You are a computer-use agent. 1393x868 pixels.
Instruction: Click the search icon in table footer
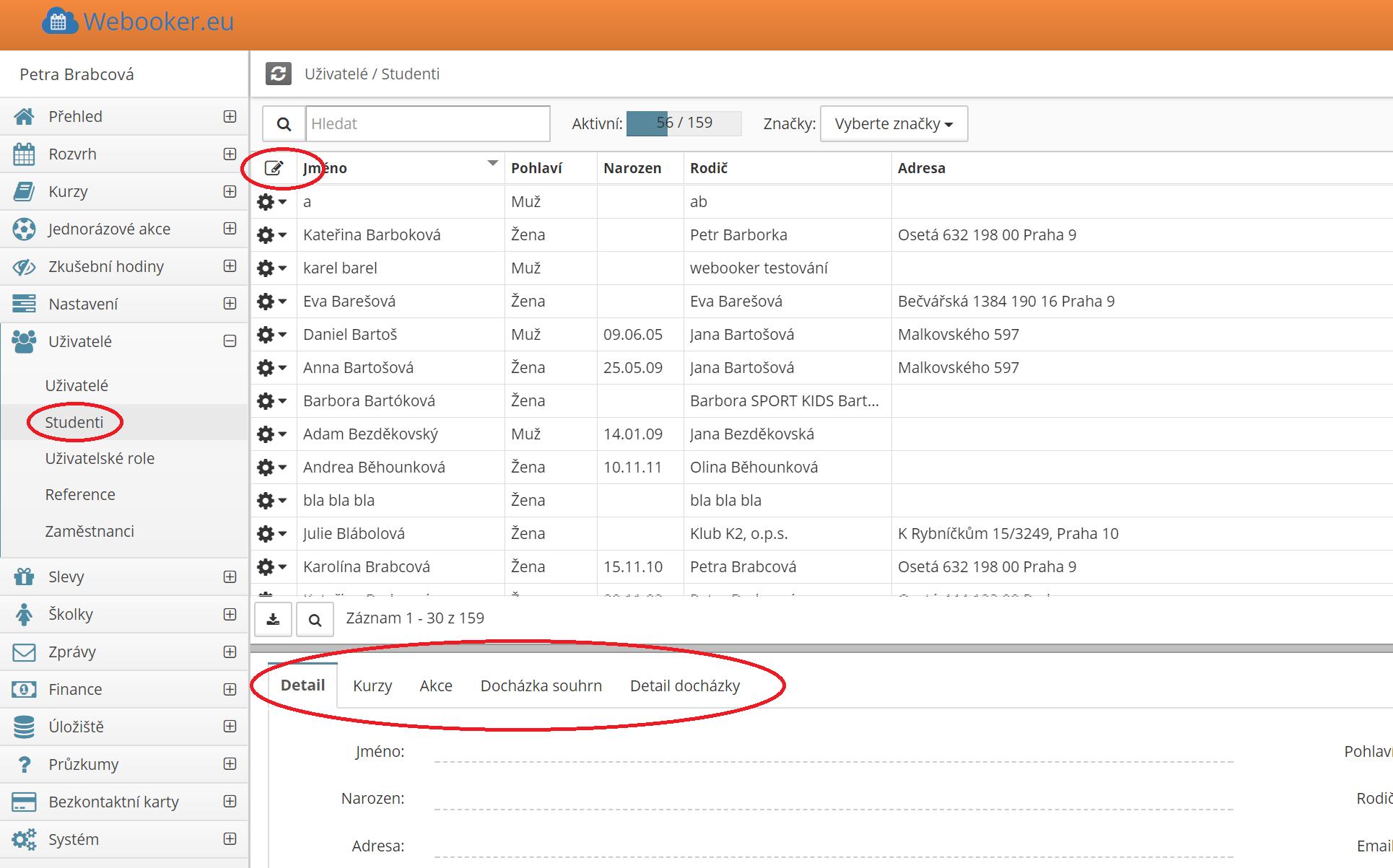pos(315,619)
